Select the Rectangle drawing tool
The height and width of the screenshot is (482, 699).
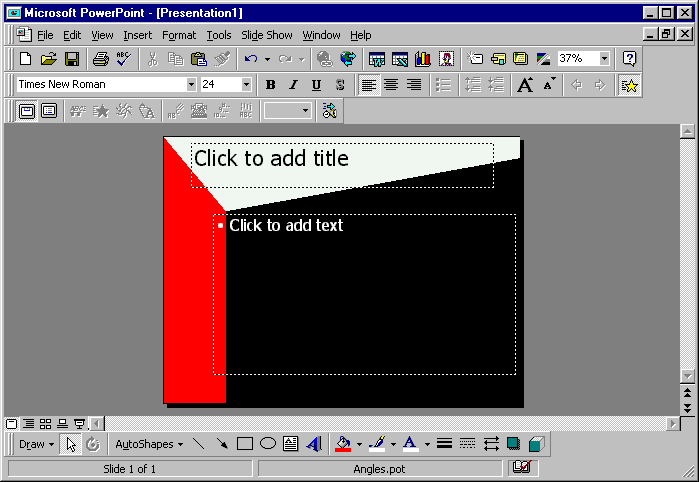[x=245, y=444]
